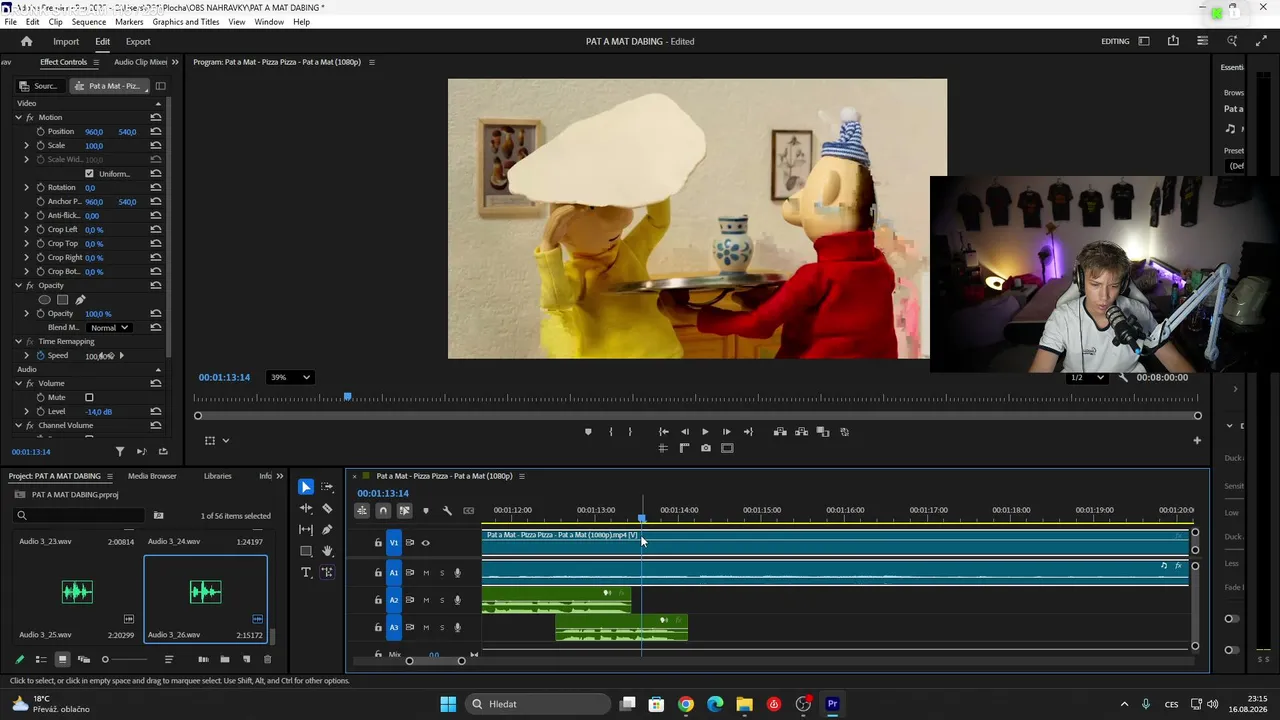1280x720 pixels.
Task: Step back one frame
Action: 685,432
